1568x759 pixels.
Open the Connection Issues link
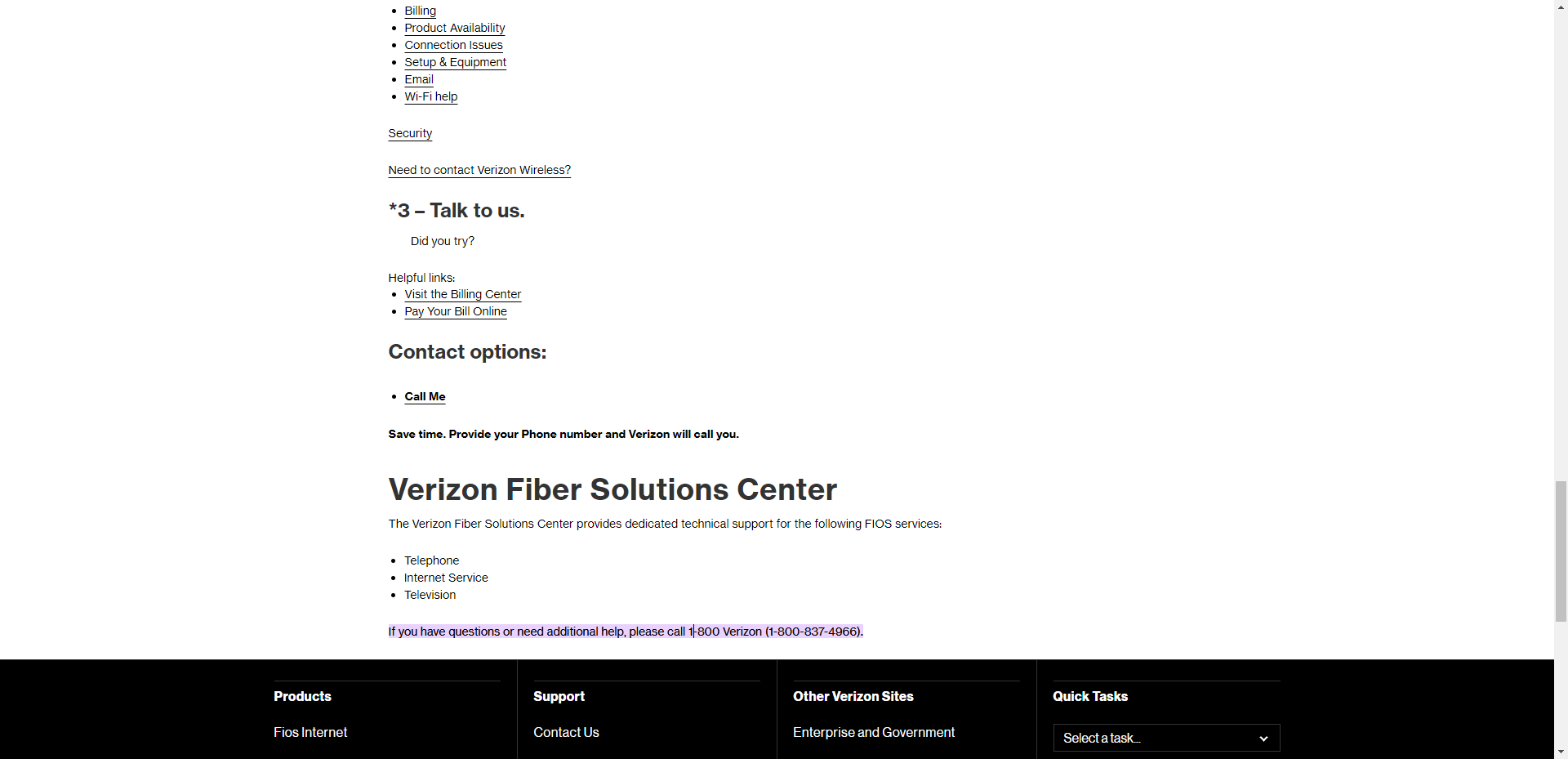[x=453, y=45]
